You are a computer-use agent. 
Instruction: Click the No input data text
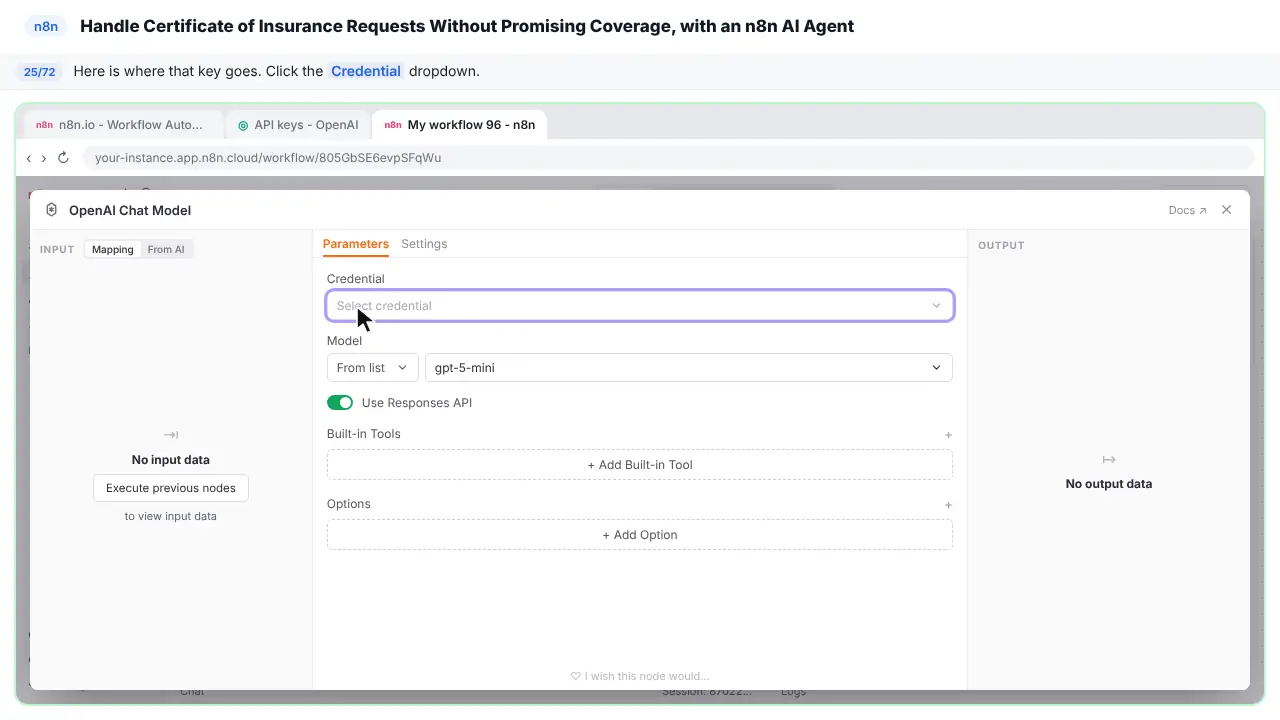(x=171, y=460)
